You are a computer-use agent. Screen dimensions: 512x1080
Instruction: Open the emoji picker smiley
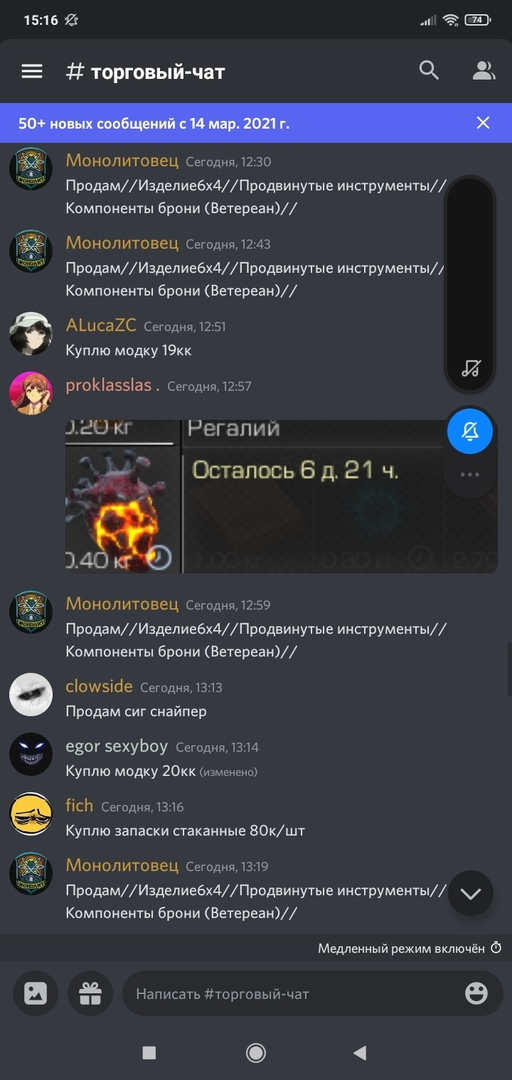pos(476,993)
